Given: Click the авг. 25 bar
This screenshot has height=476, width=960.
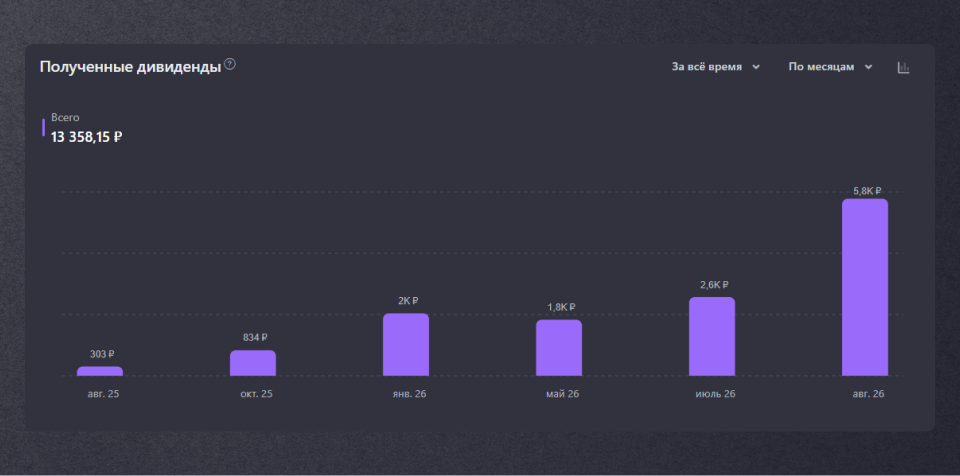Looking at the screenshot, I should 100,371.
